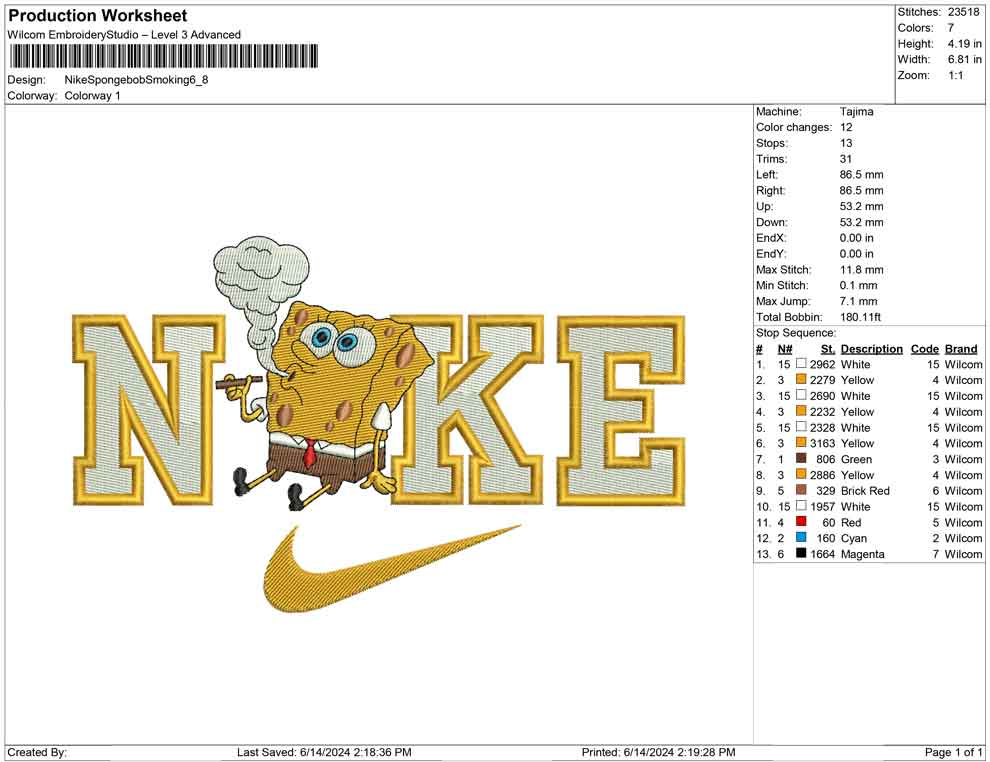Click the white swatch beside stitch count 1957
The width and height of the screenshot is (990, 762).
coord(801,506)
